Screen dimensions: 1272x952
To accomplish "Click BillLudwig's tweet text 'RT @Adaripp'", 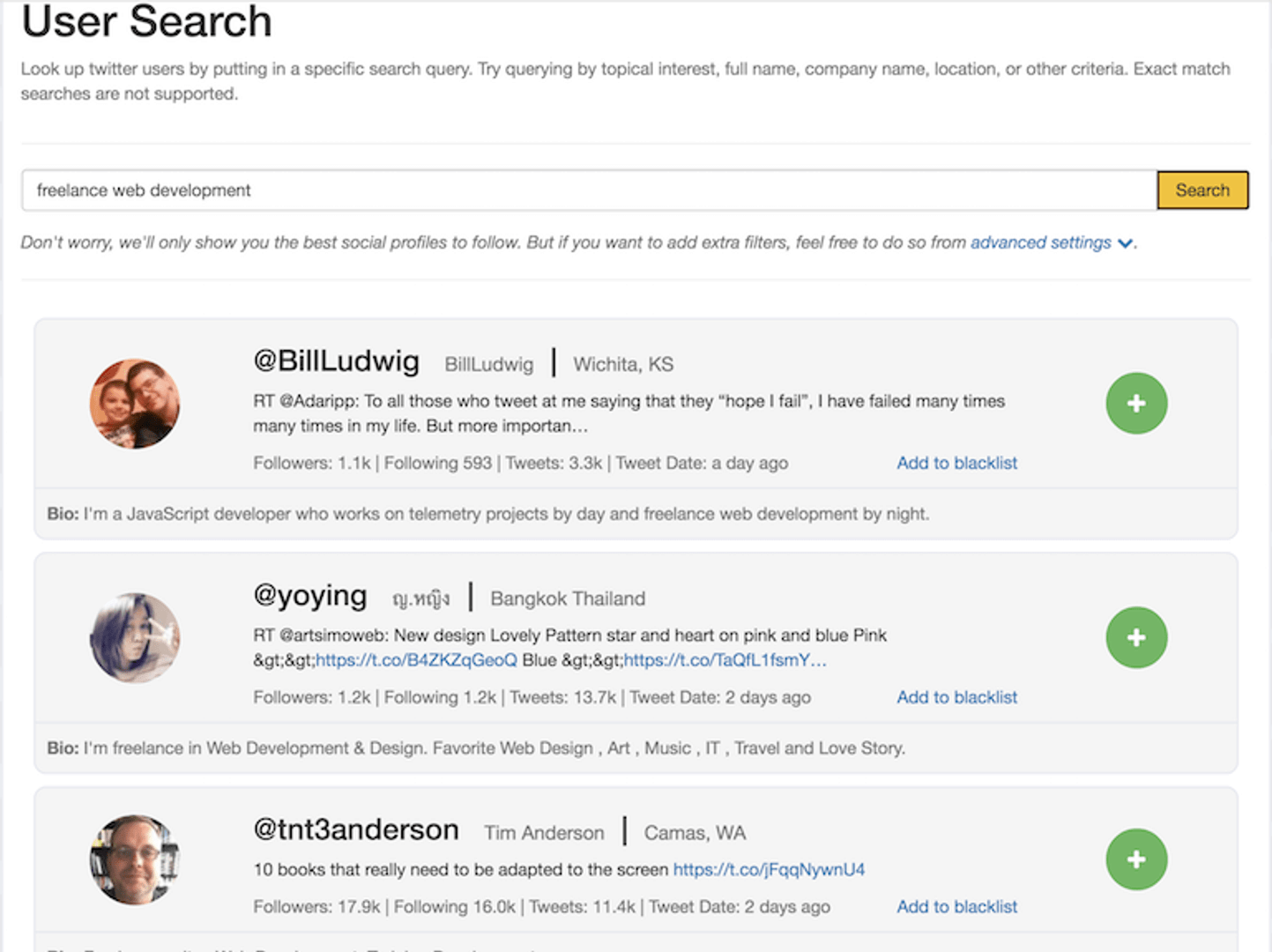I will tap(629, 413).
